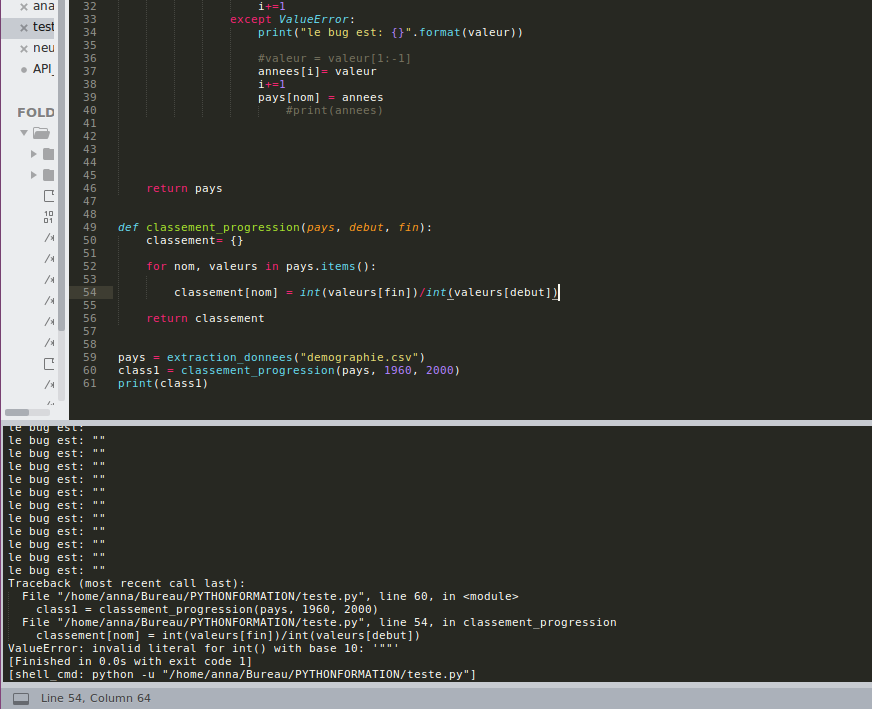Click the commented "#valeur = valeur[1:-1]" line
This screenshot has width=872, height=709.
[334, 58]
